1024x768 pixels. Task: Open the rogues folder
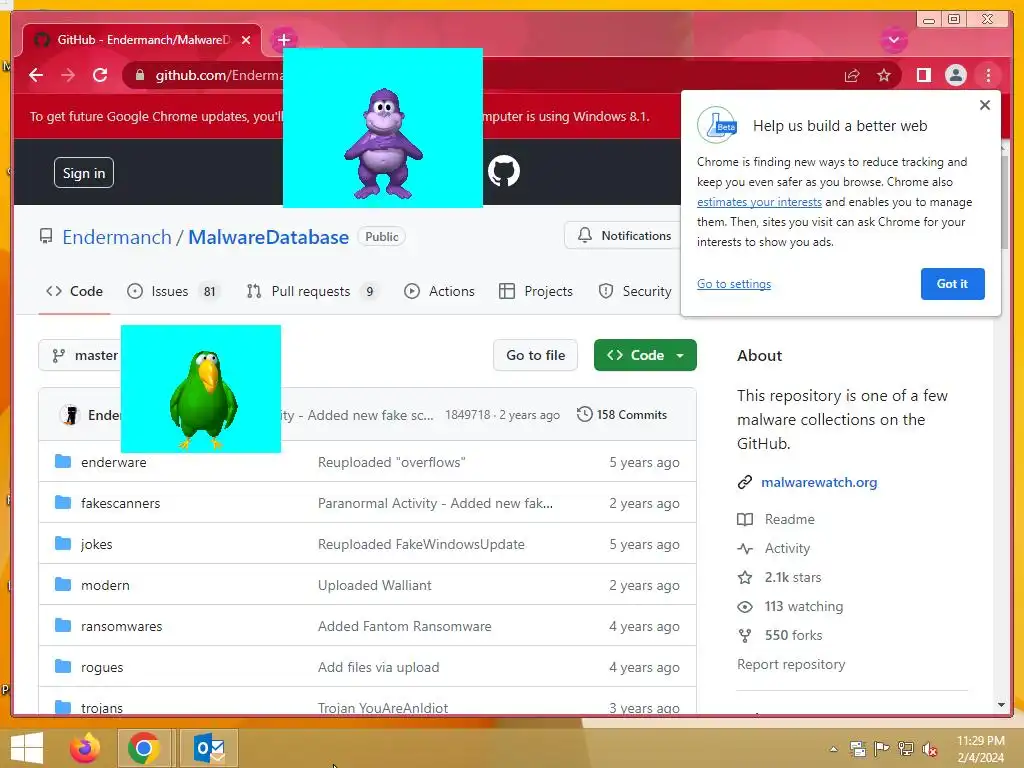[102, 667]
